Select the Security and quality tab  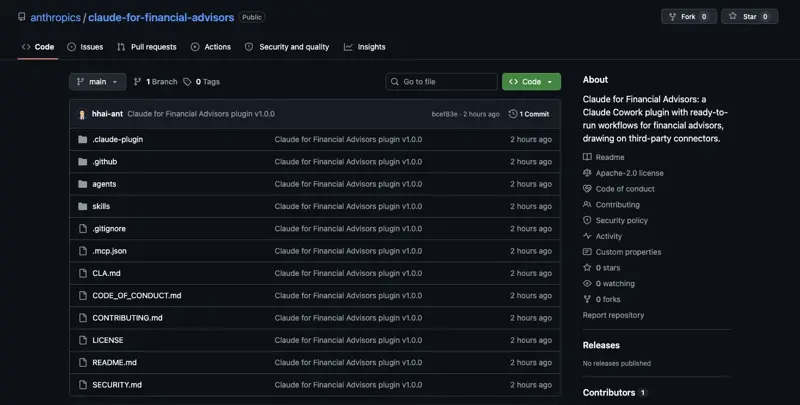coord(287,47)
